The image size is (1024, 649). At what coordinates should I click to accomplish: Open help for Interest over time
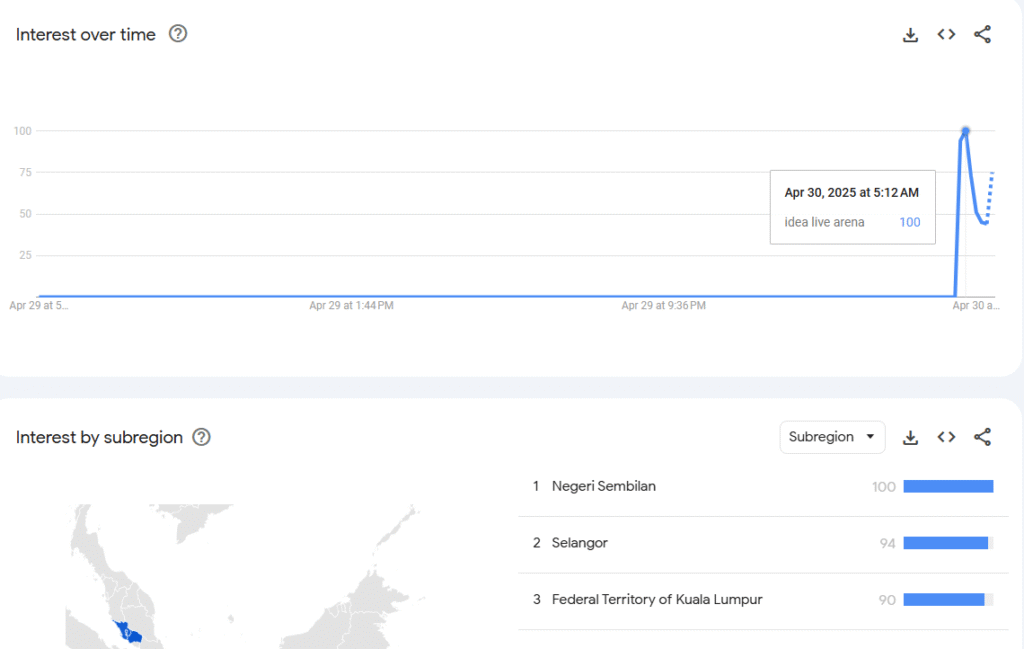pos(178,34)
